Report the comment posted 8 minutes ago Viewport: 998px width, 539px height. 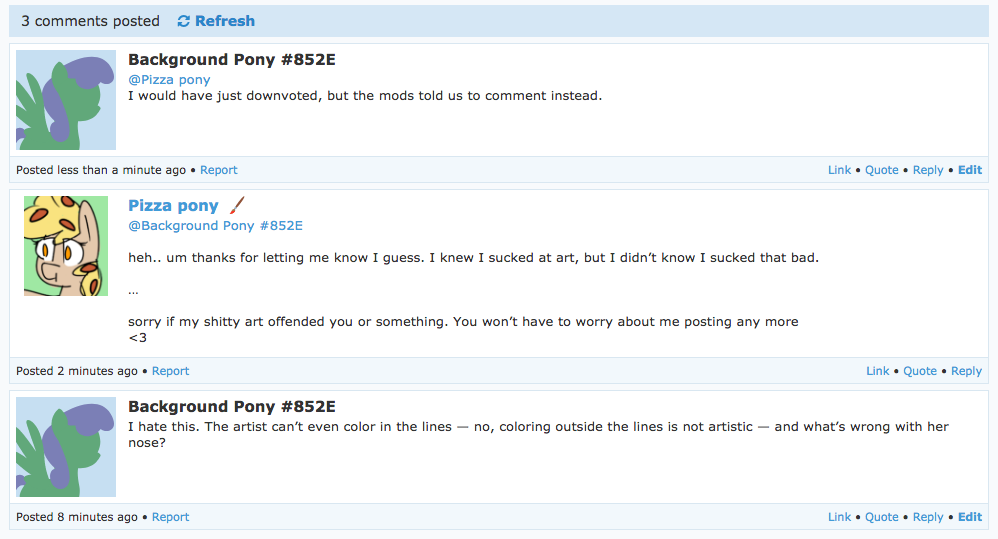170,517
